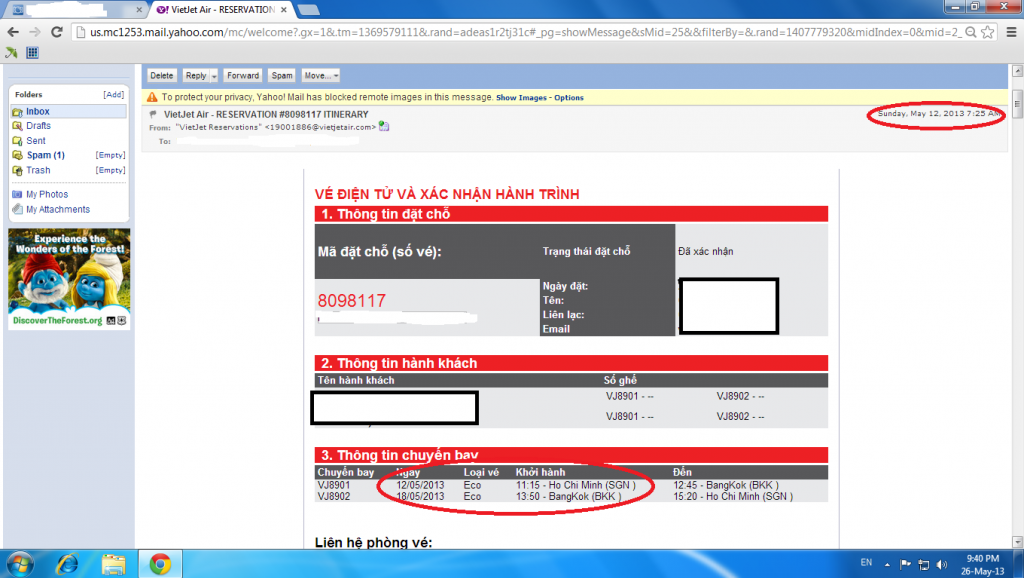Click the network tray icon

[x=923, y=564]
